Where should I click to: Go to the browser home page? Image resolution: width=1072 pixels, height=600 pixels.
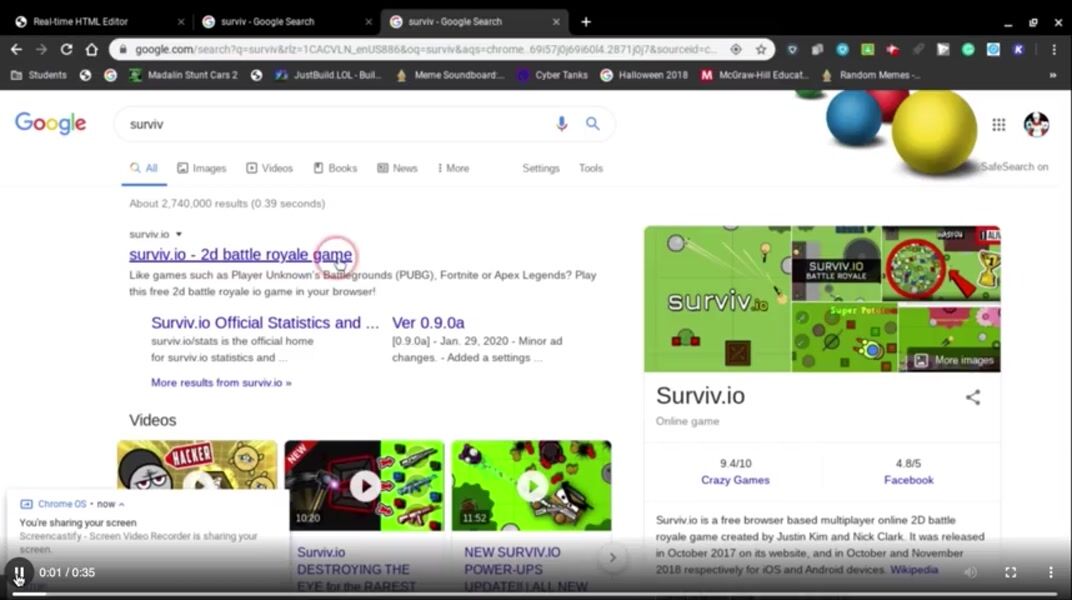tap(92, 49)
